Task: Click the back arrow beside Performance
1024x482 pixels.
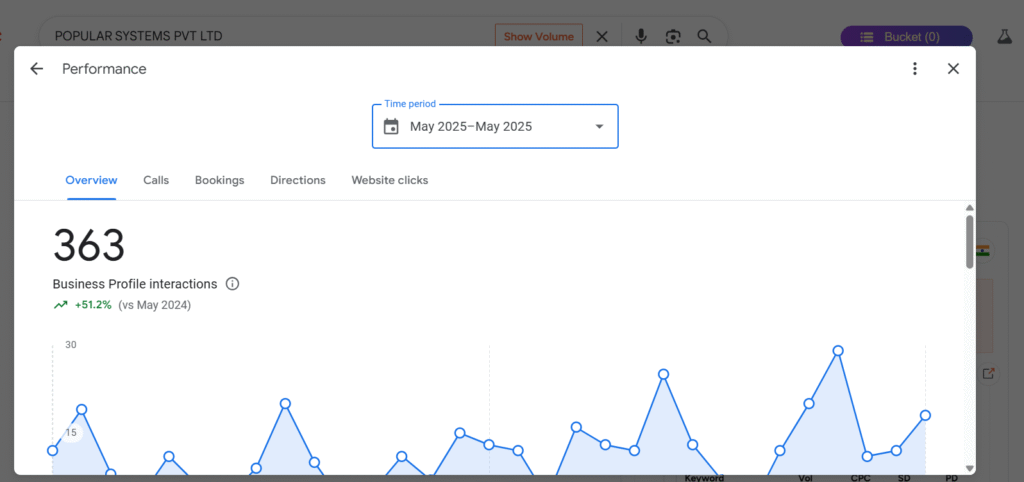Action: tap(37, 69)
